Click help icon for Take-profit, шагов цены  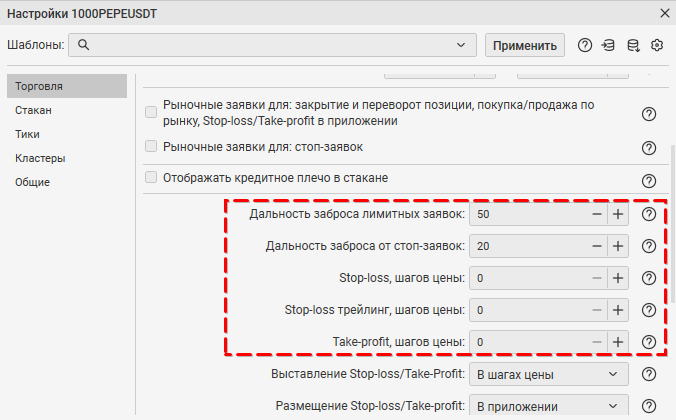pos(648,342)
